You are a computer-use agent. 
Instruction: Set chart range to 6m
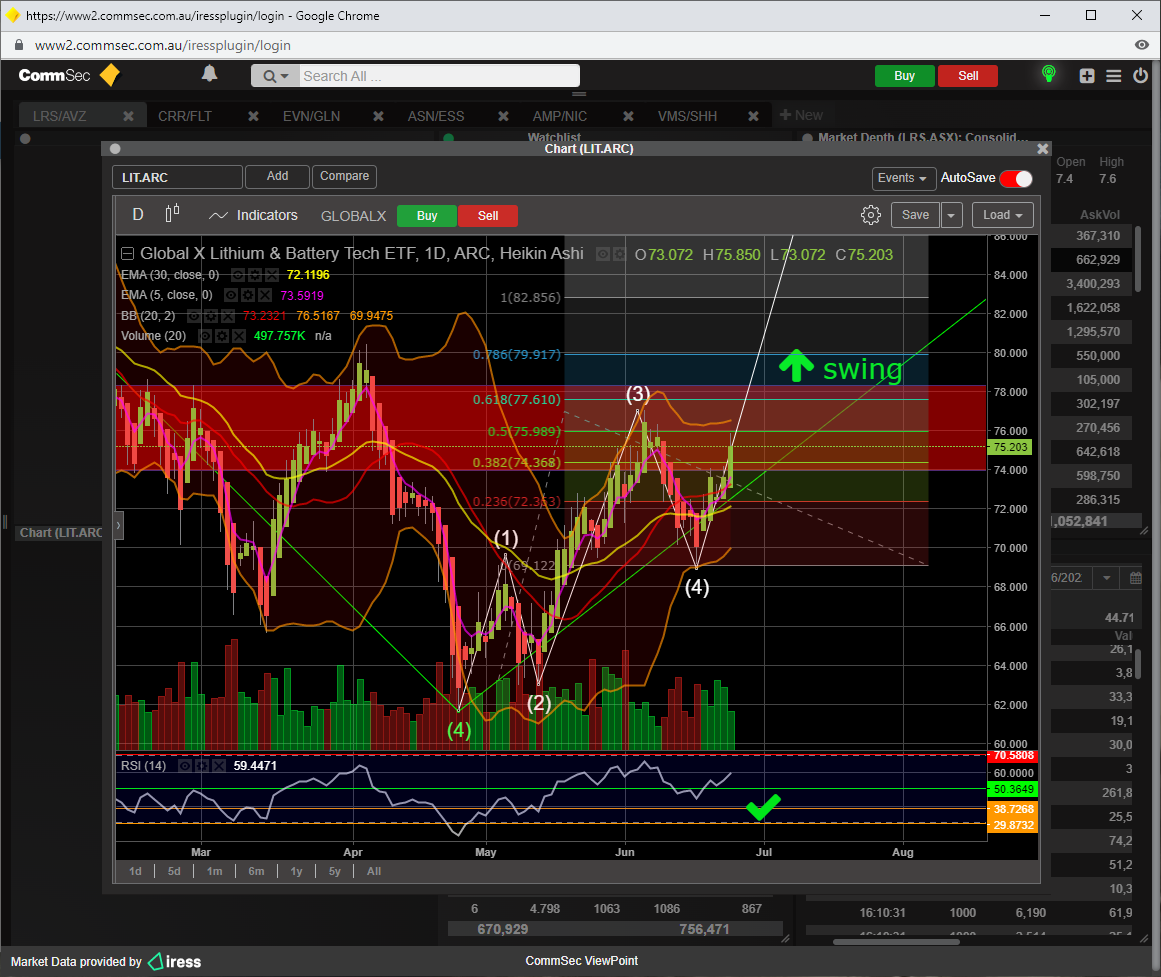coord(256,871)
